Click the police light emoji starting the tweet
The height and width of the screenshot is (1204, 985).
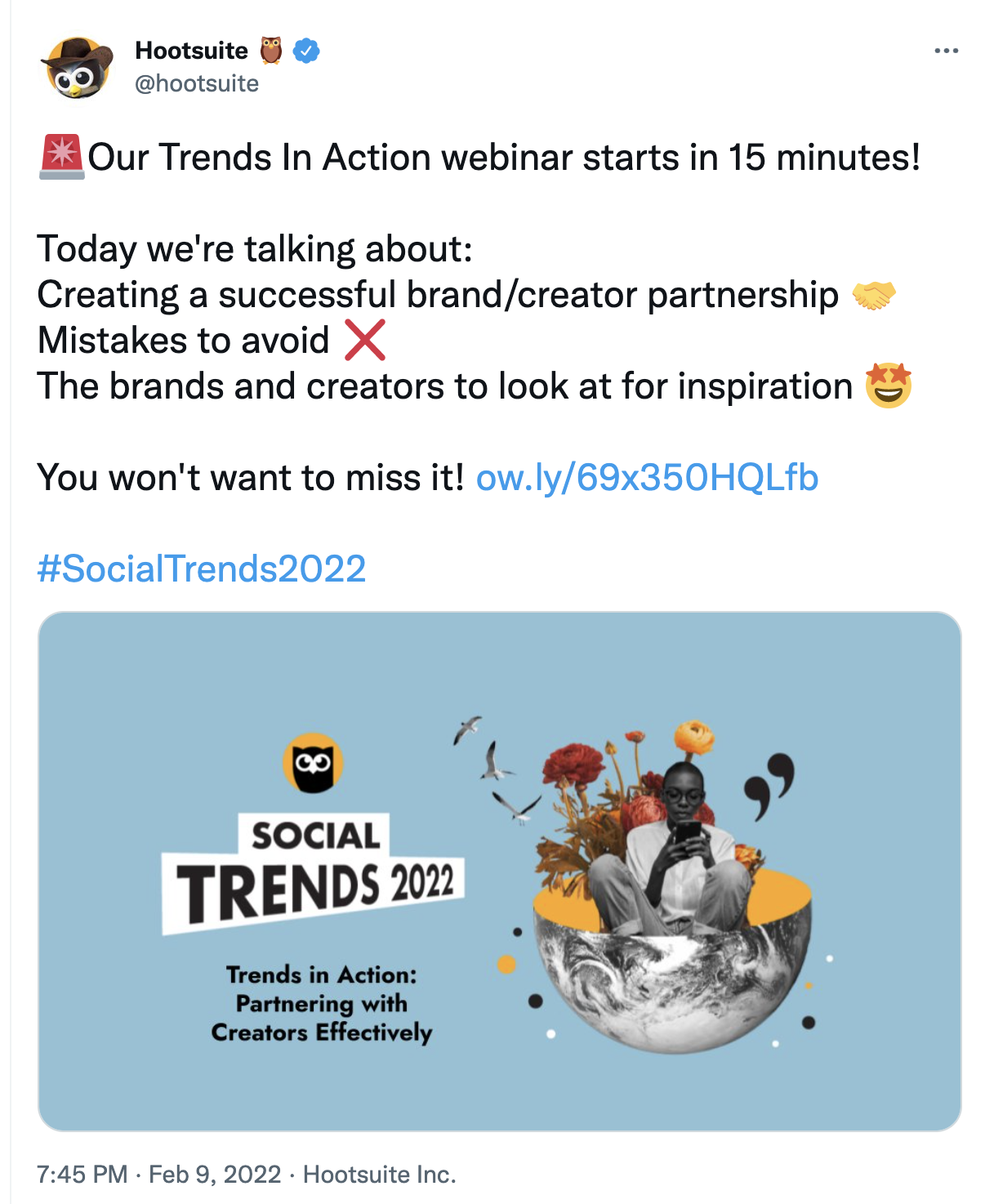pyautogui.click(x=63, y=156)
